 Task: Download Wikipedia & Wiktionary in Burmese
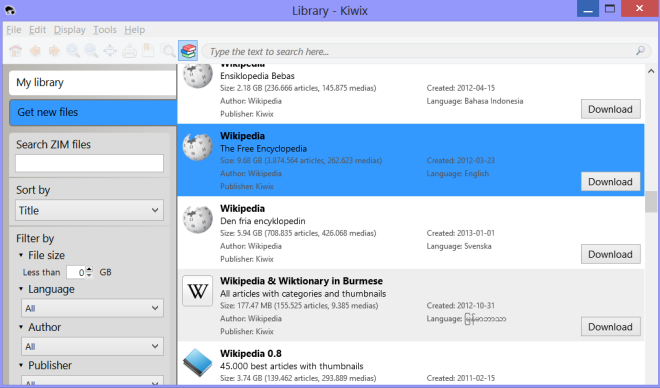click(x=610, y=327)
